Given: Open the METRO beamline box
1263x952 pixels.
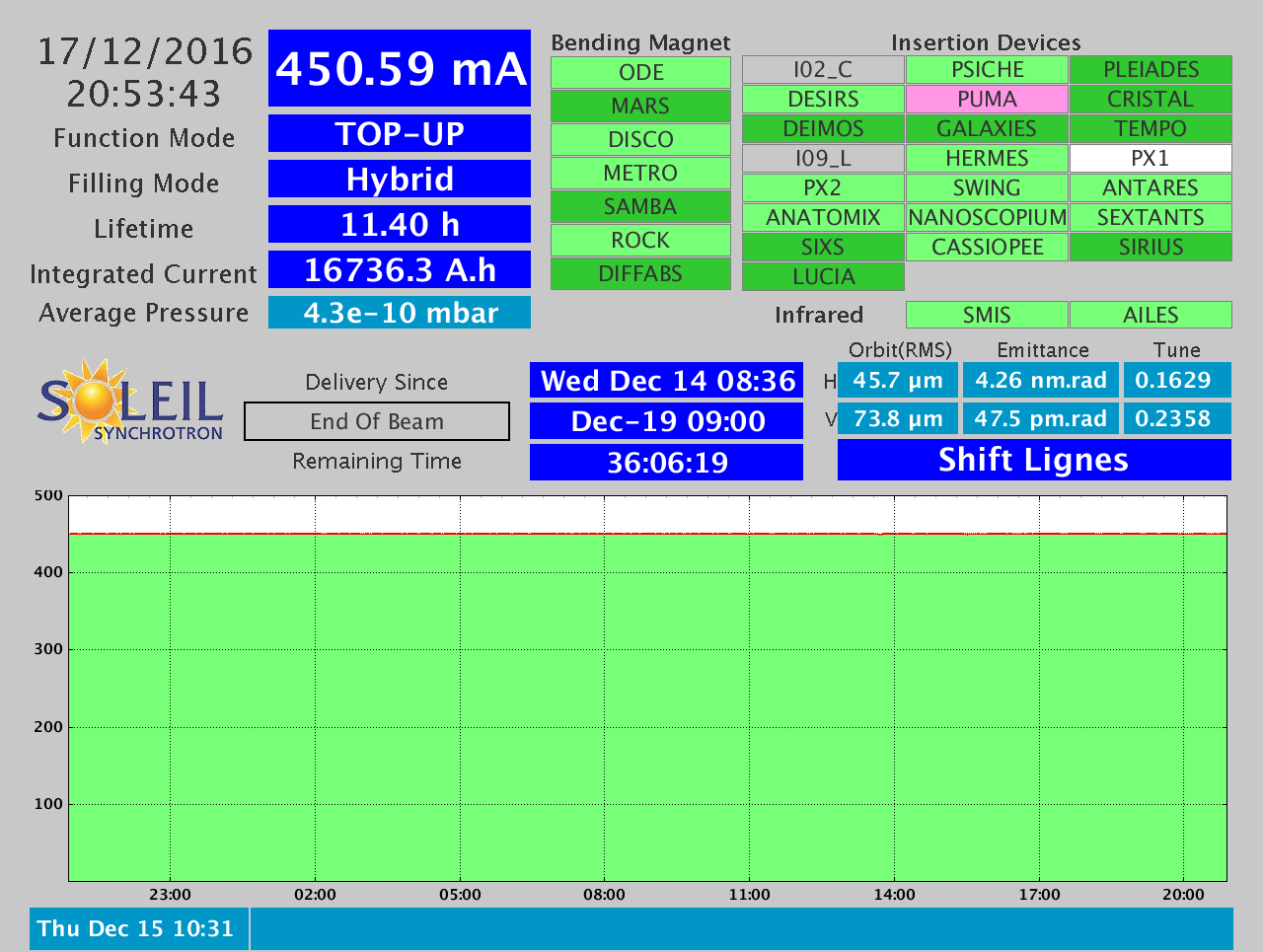Looking at the screenshot, I should (640, 174).
